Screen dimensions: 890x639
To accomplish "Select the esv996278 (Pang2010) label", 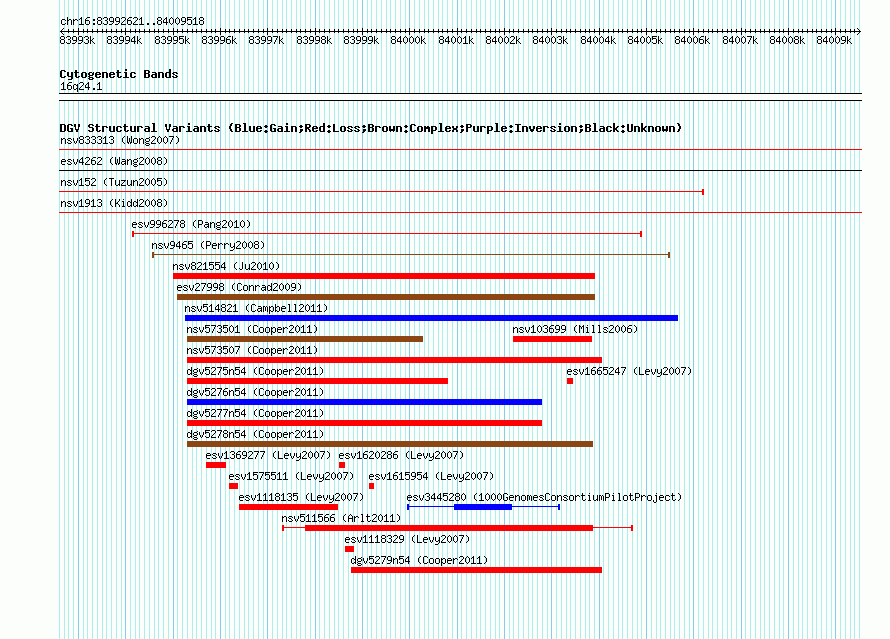I will [191, 224].
